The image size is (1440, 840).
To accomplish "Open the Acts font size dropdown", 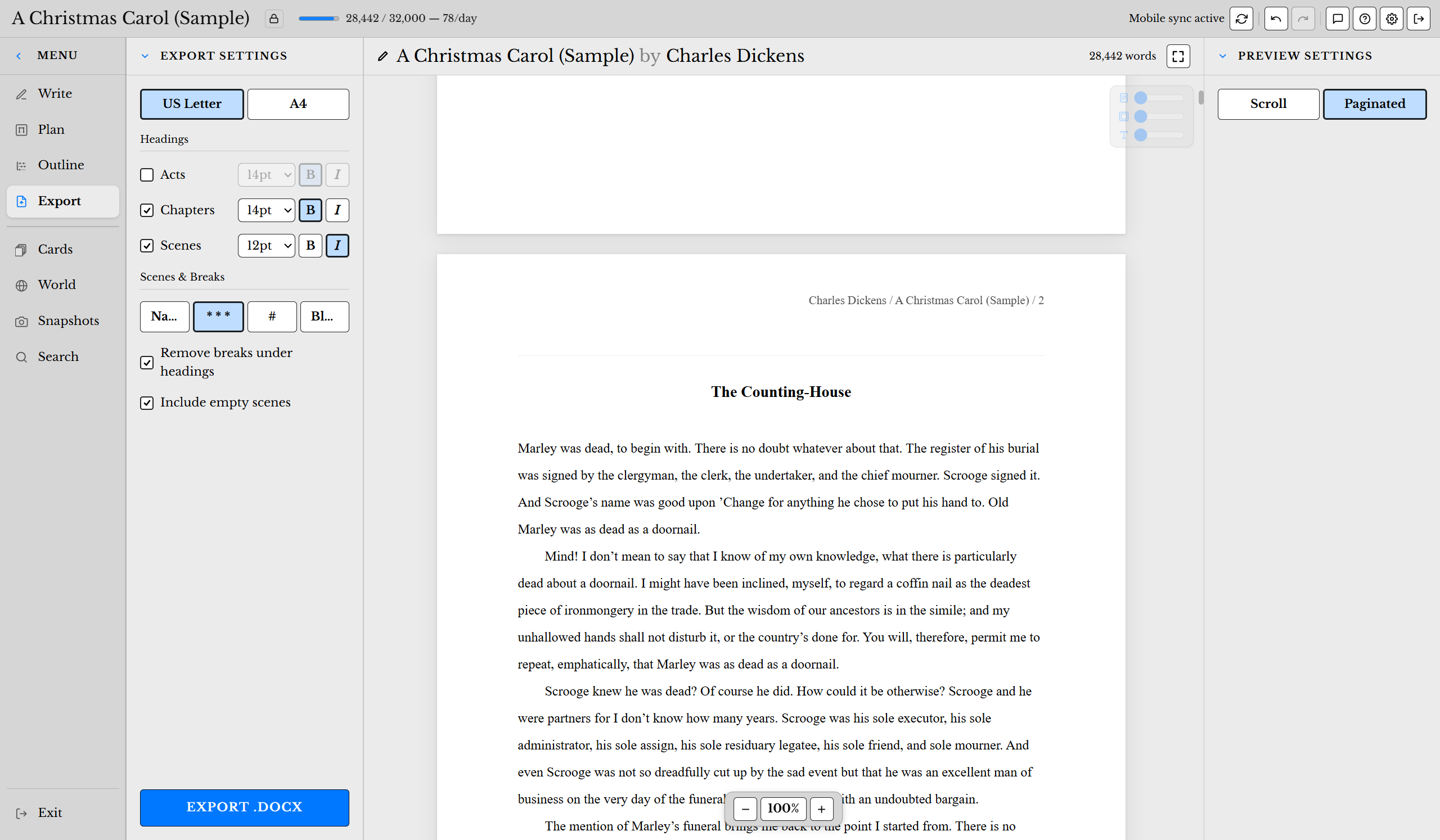I will click(266, 175).
